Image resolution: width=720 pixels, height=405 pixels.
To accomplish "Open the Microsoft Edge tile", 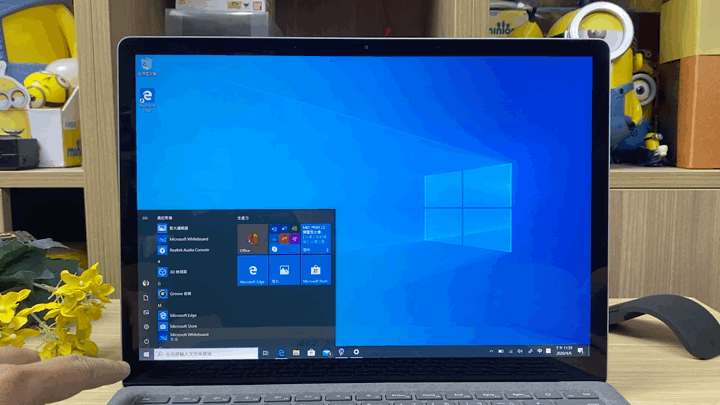I will point(253,270).
